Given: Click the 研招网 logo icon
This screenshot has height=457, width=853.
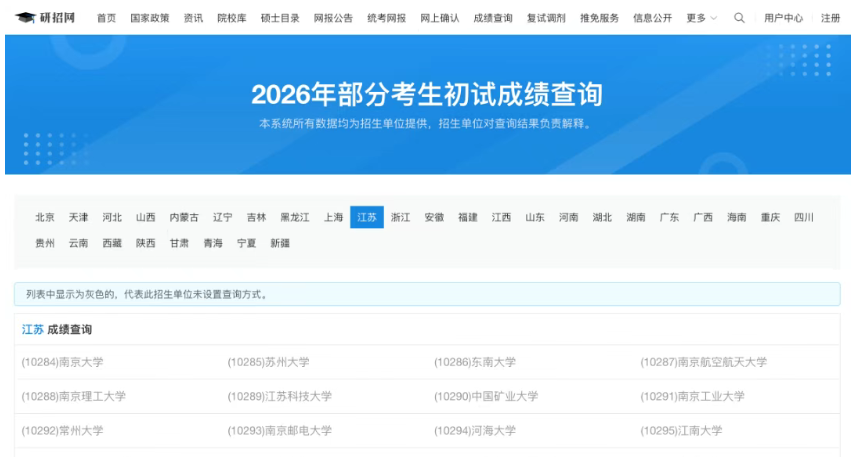Looking at the screenshot, I should point(25,18).
